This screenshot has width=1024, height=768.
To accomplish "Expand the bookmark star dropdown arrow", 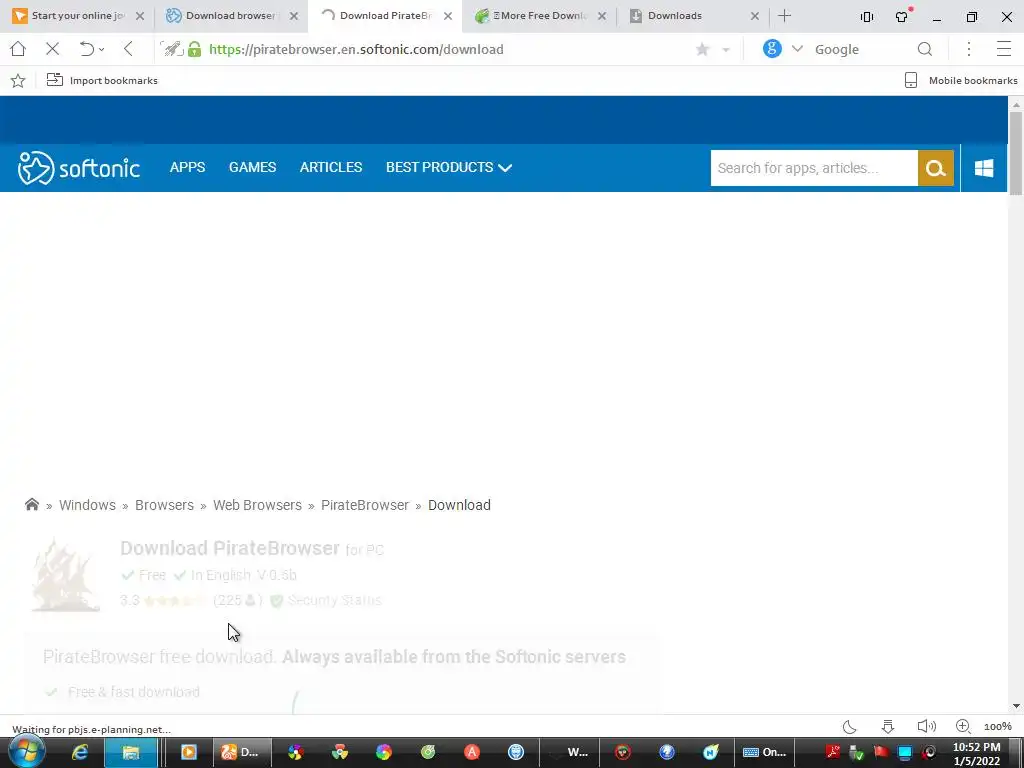I will tap(726, 50).
